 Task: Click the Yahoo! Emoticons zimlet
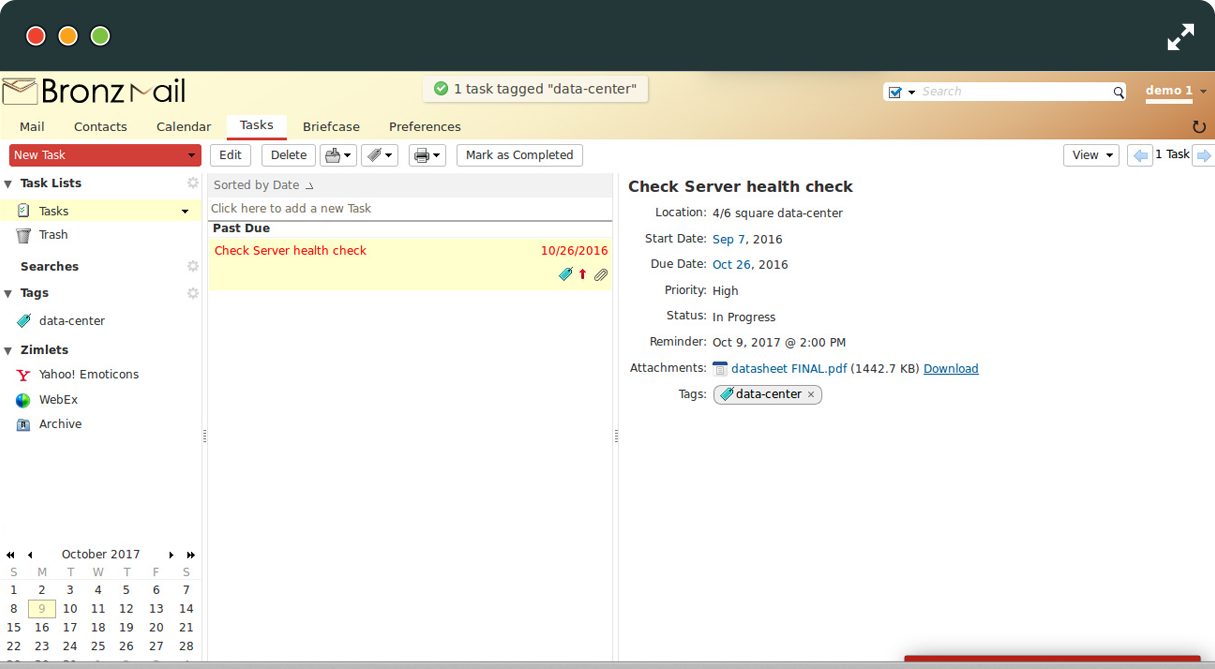tap(88, 375)
